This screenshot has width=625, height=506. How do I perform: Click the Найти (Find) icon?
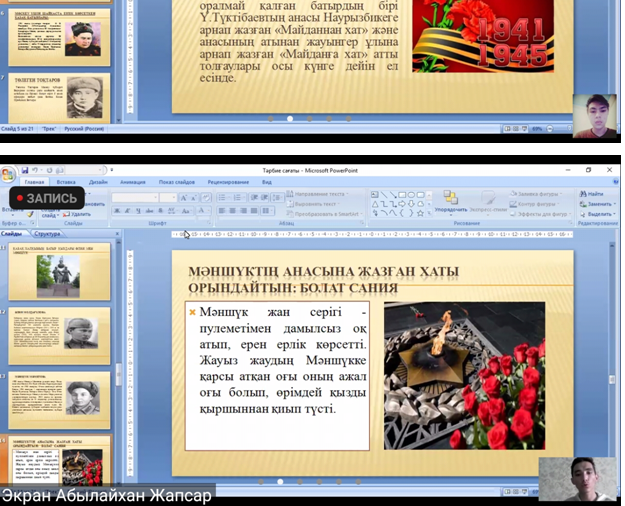tap(595, 193)
